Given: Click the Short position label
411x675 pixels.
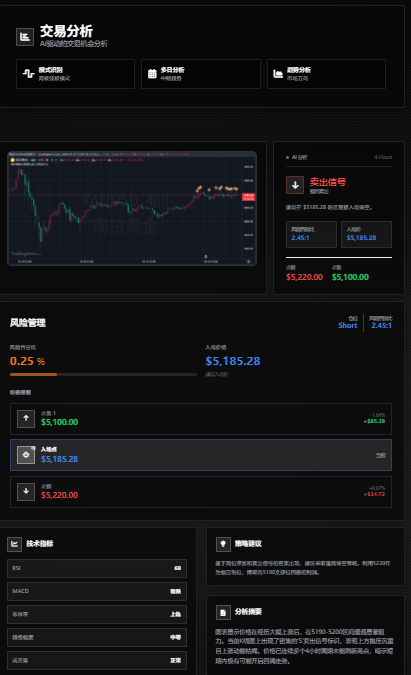Looking at the screenshot, I should pos(348,325).
